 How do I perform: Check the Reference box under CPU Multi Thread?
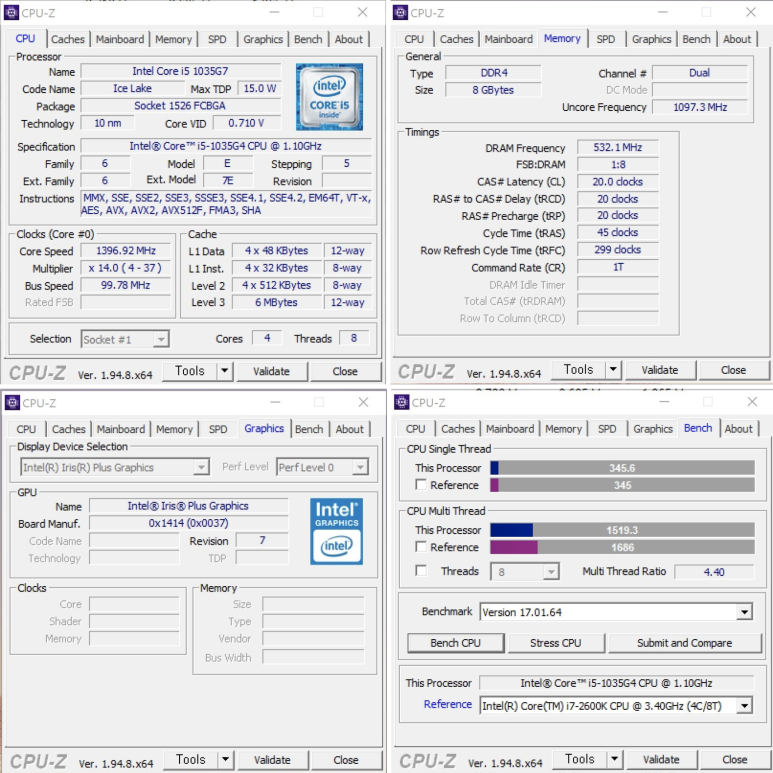point(421,547)
